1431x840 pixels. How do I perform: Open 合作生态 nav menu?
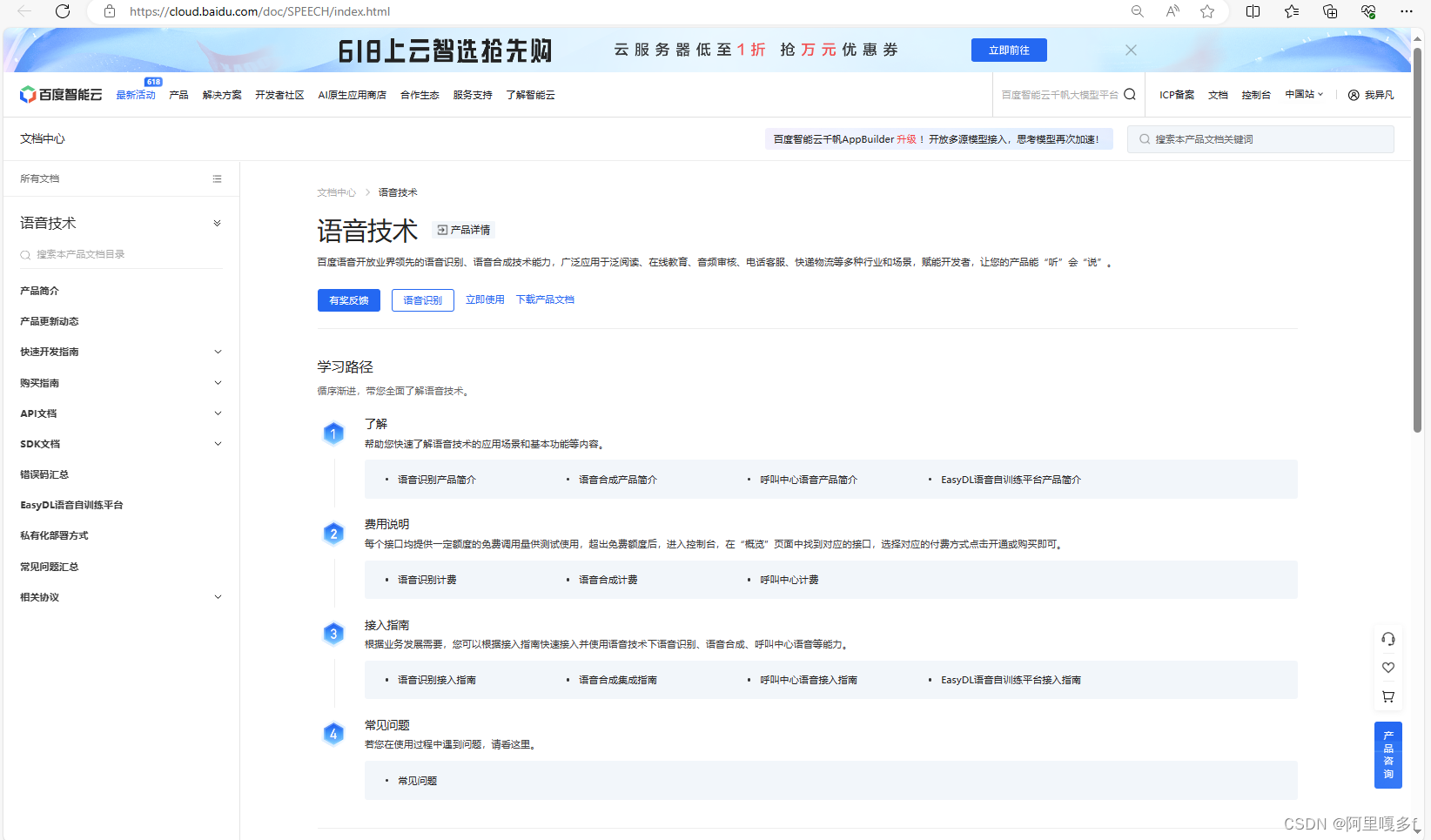pyautogui.click(x=420, y=95)
